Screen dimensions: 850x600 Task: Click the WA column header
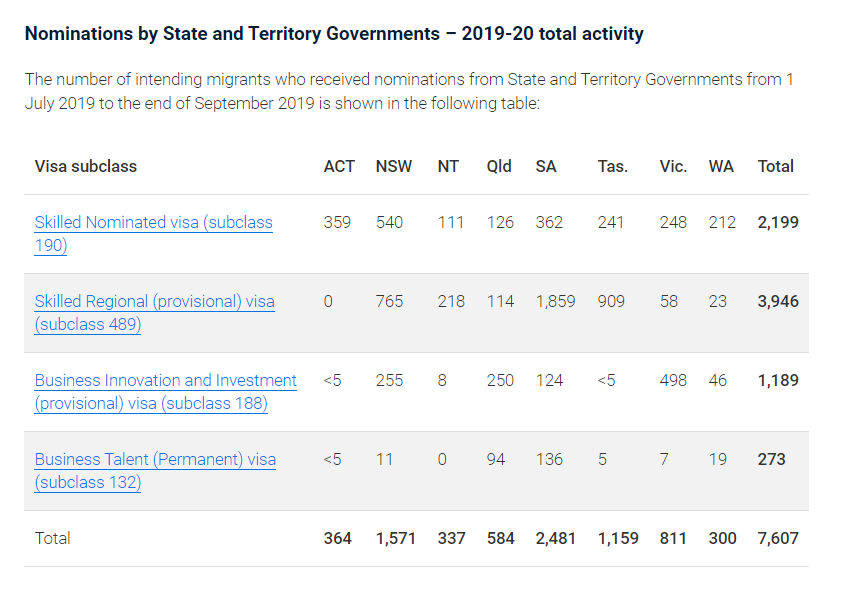coord(721,166)
